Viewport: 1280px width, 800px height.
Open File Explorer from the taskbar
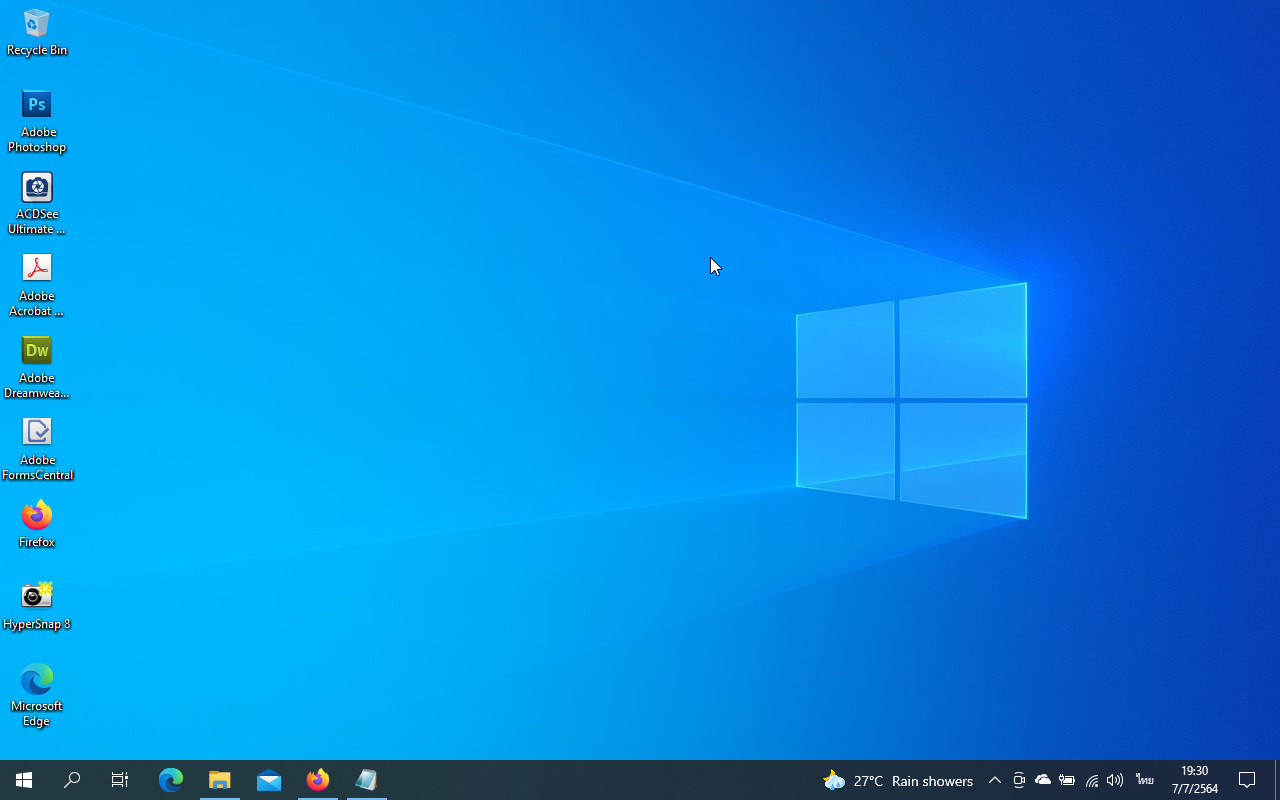pyautogui.click(x=220, y=780)
